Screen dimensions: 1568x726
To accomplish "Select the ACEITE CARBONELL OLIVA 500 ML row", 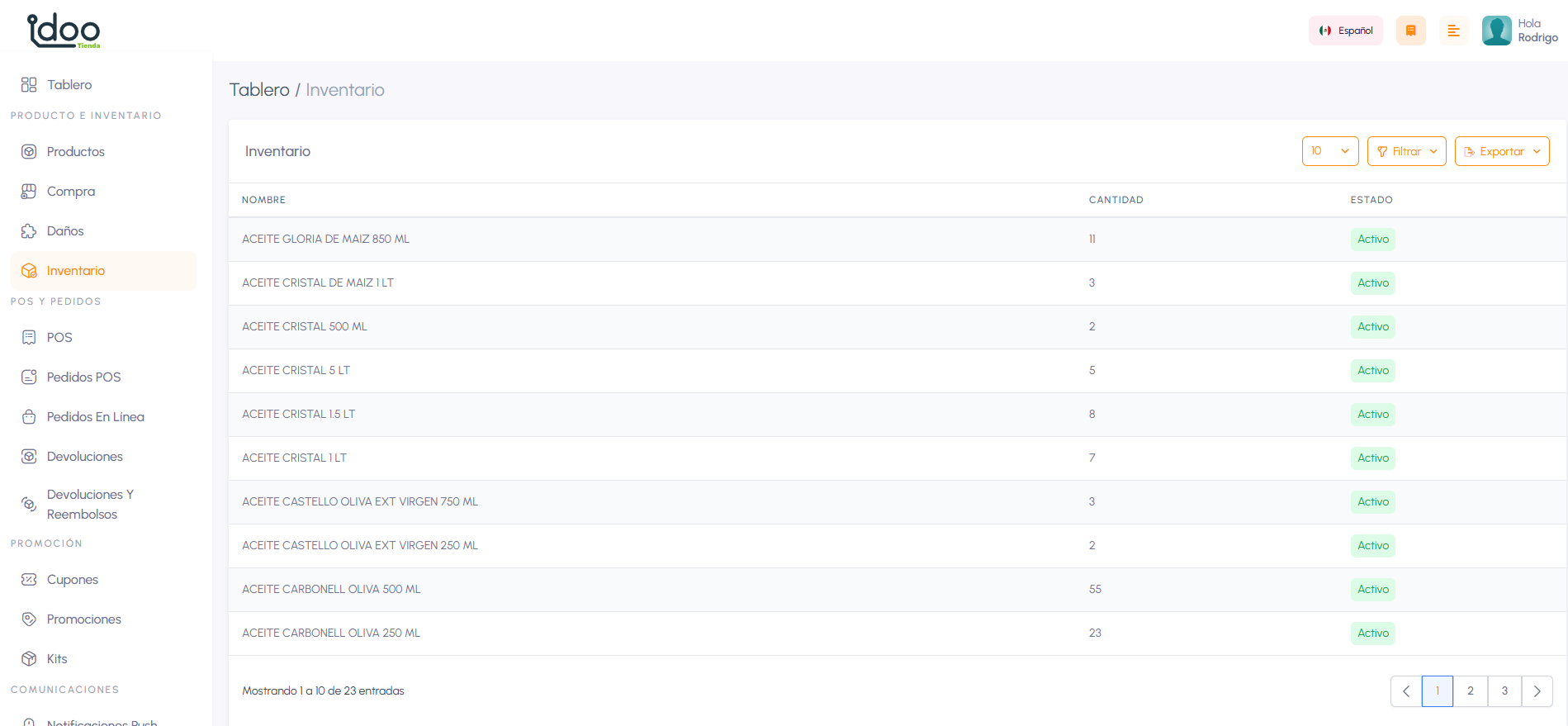I will point(331,590).
